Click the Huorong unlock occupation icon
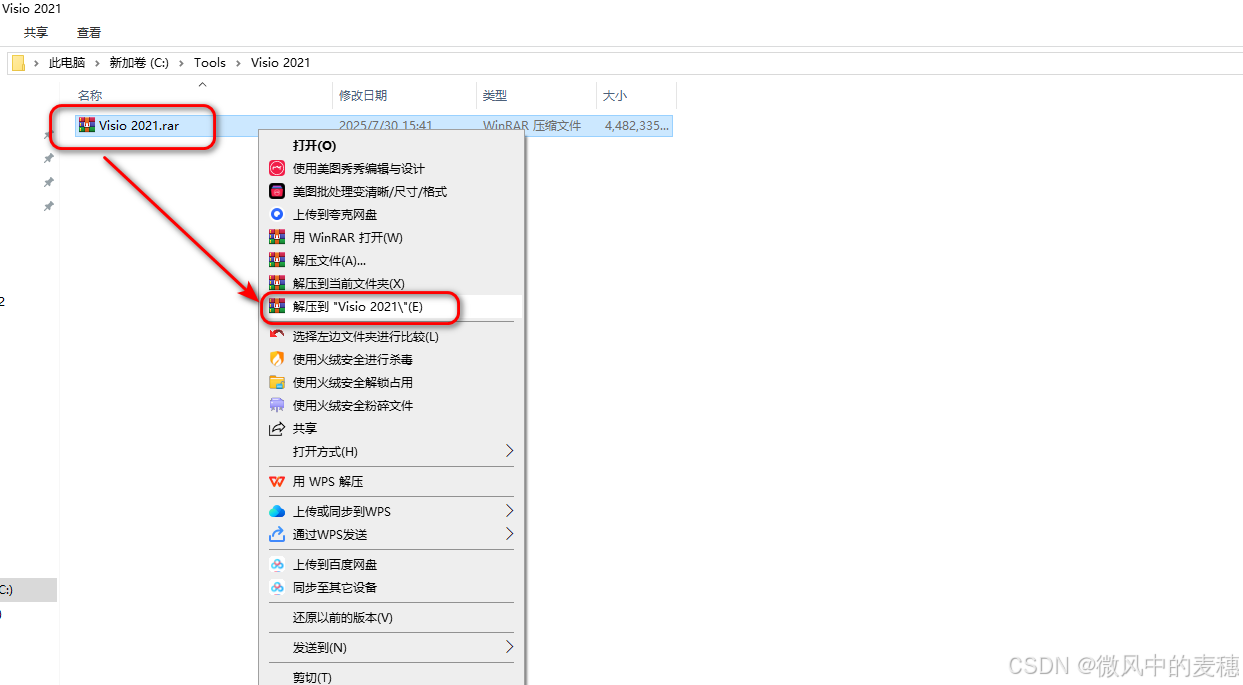Image resolution: width=1243 pixels, height=685 pixels. (x=277, y=382)
